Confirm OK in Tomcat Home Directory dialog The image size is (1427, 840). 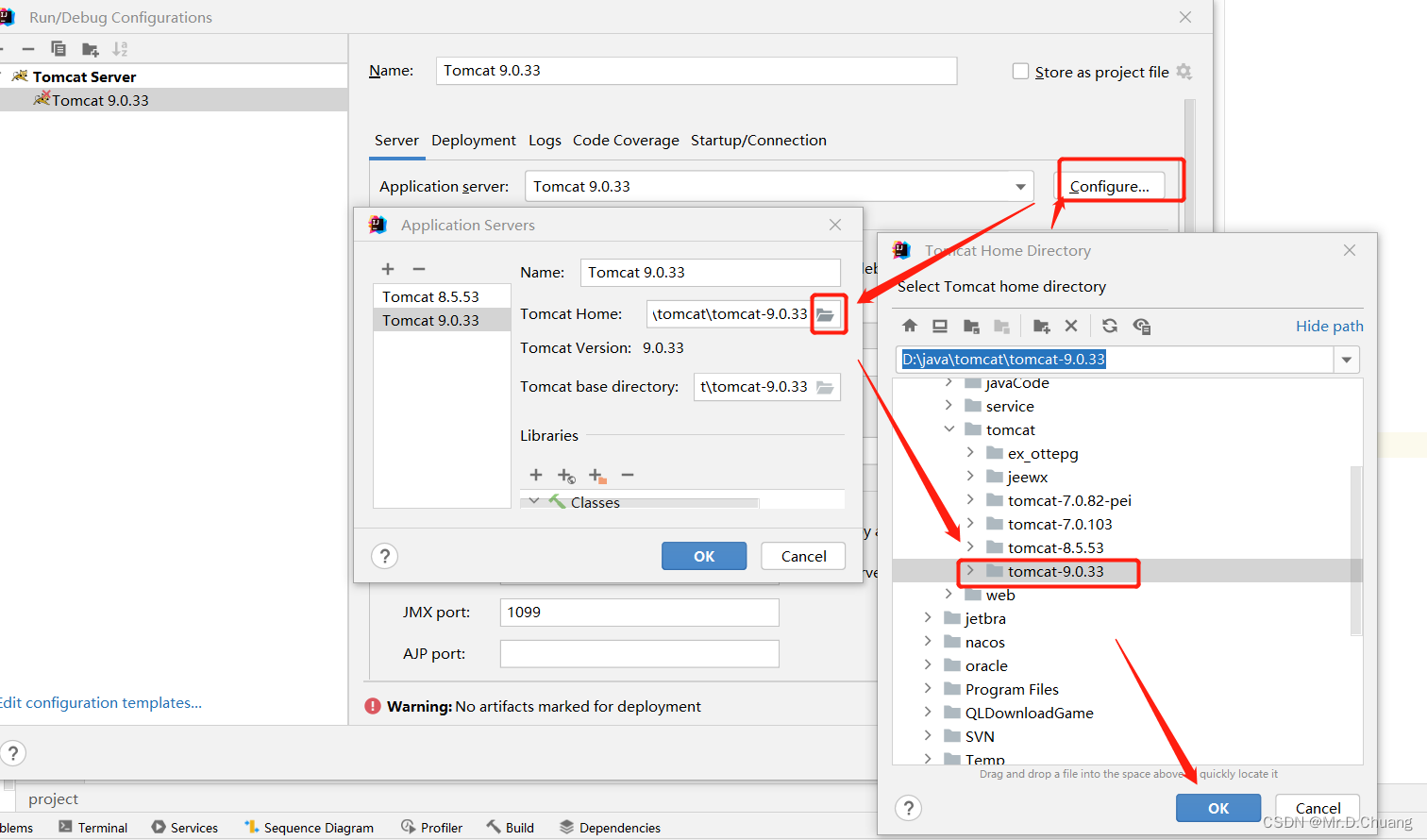1218,808
